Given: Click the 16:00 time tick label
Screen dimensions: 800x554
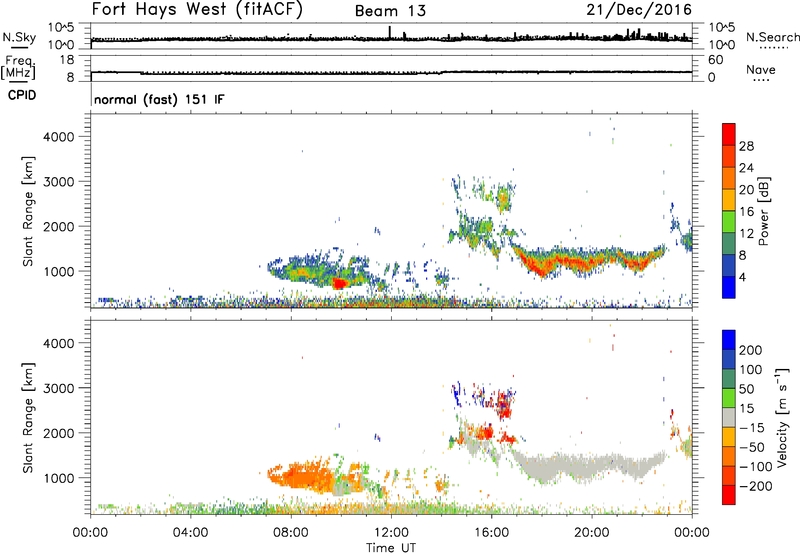Looking at the screenshot, I should (491, 533).
